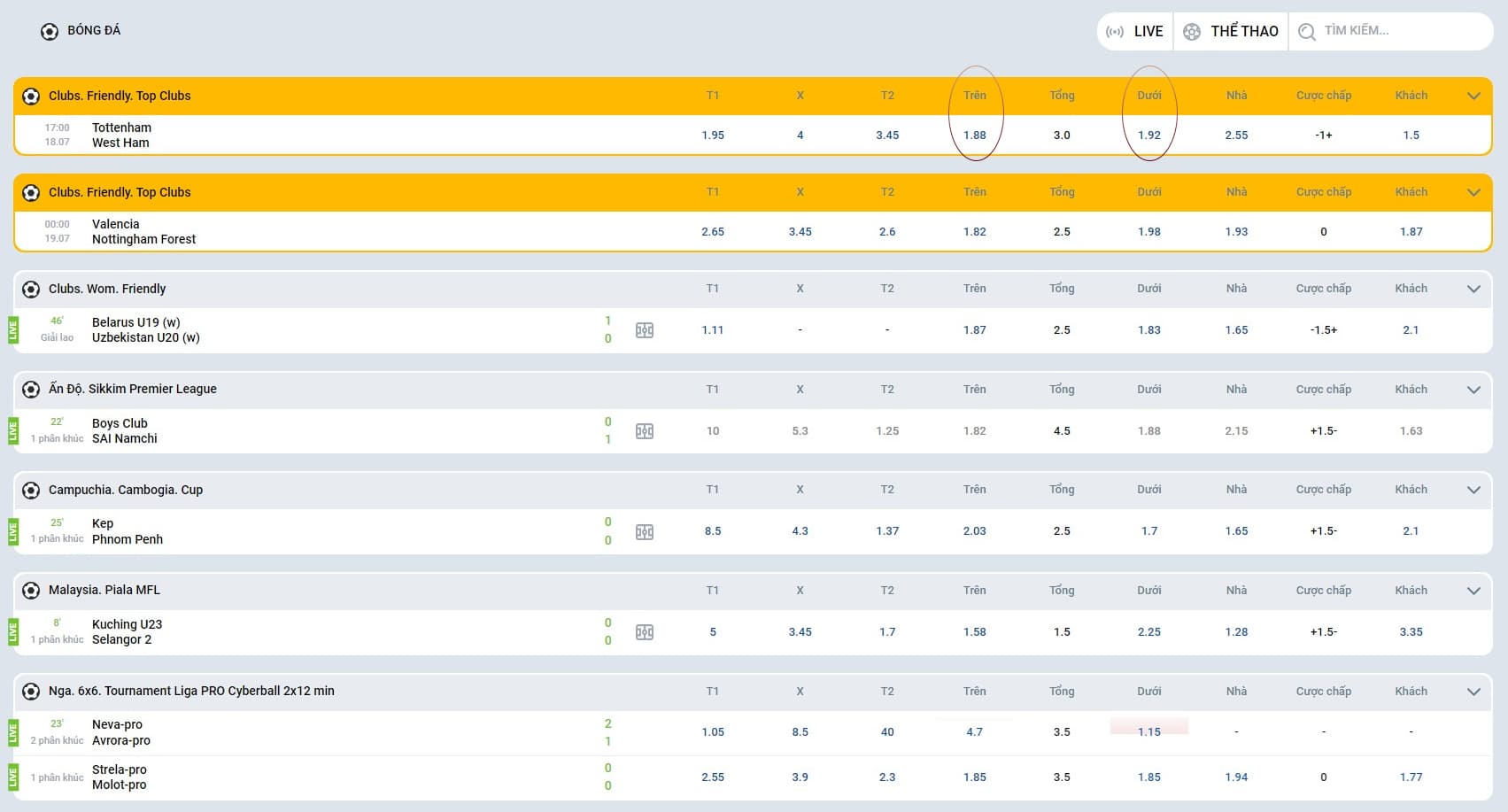Select T1 odds 1.11 for Belarus U19
The image size is (1508, 812).
[713, 330]
